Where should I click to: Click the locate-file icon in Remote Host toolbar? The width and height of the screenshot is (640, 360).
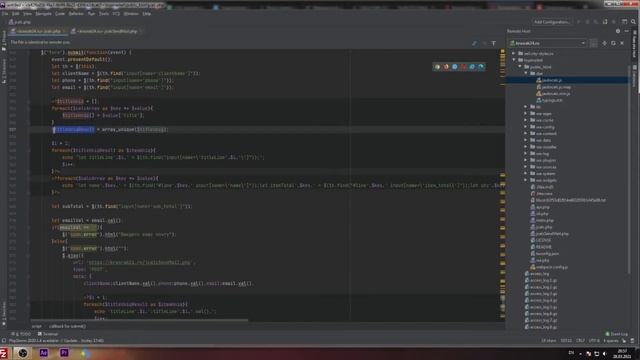pos(604,43)
